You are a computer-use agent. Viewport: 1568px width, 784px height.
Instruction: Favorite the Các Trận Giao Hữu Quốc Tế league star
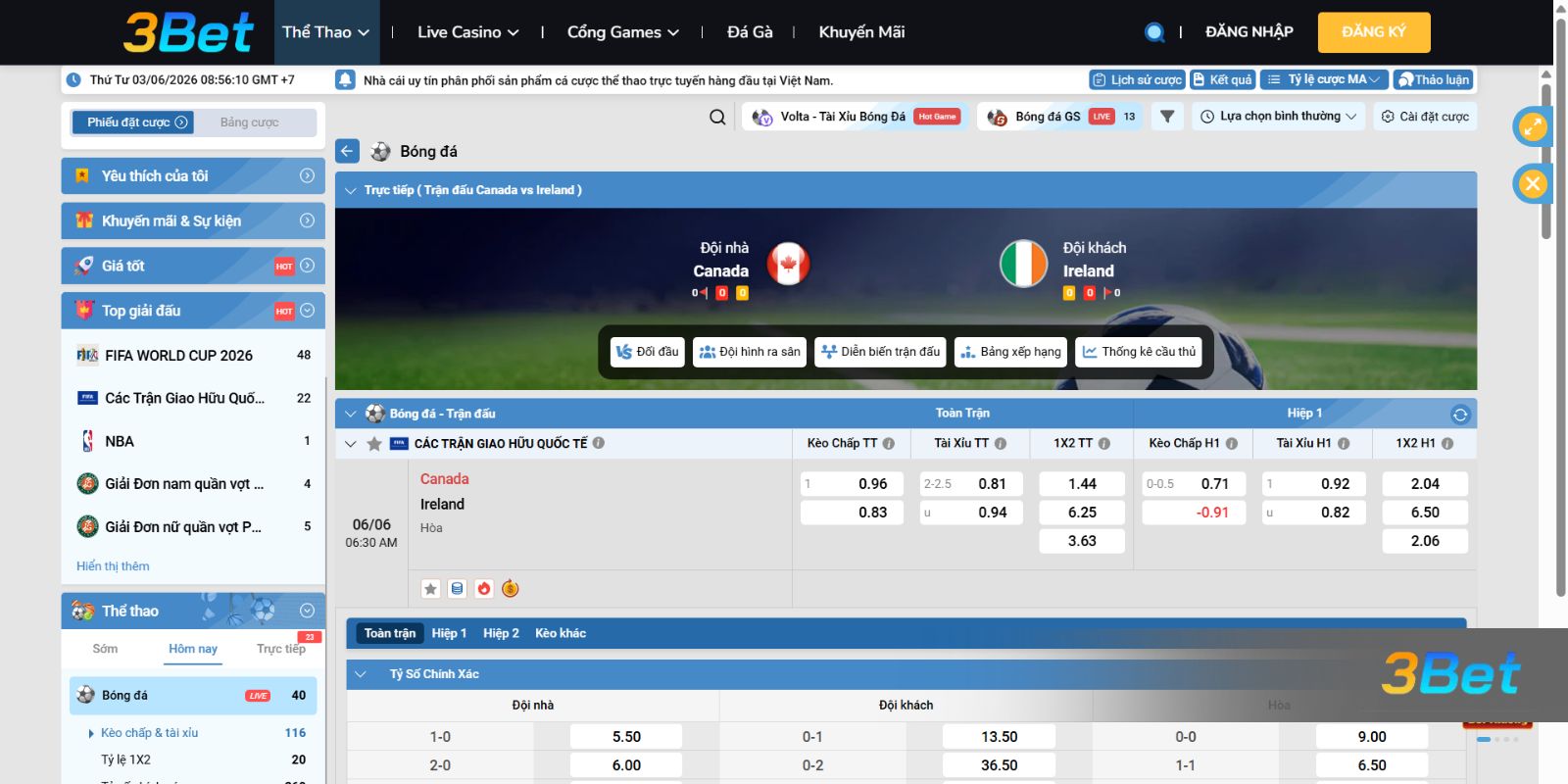(374, 444)
